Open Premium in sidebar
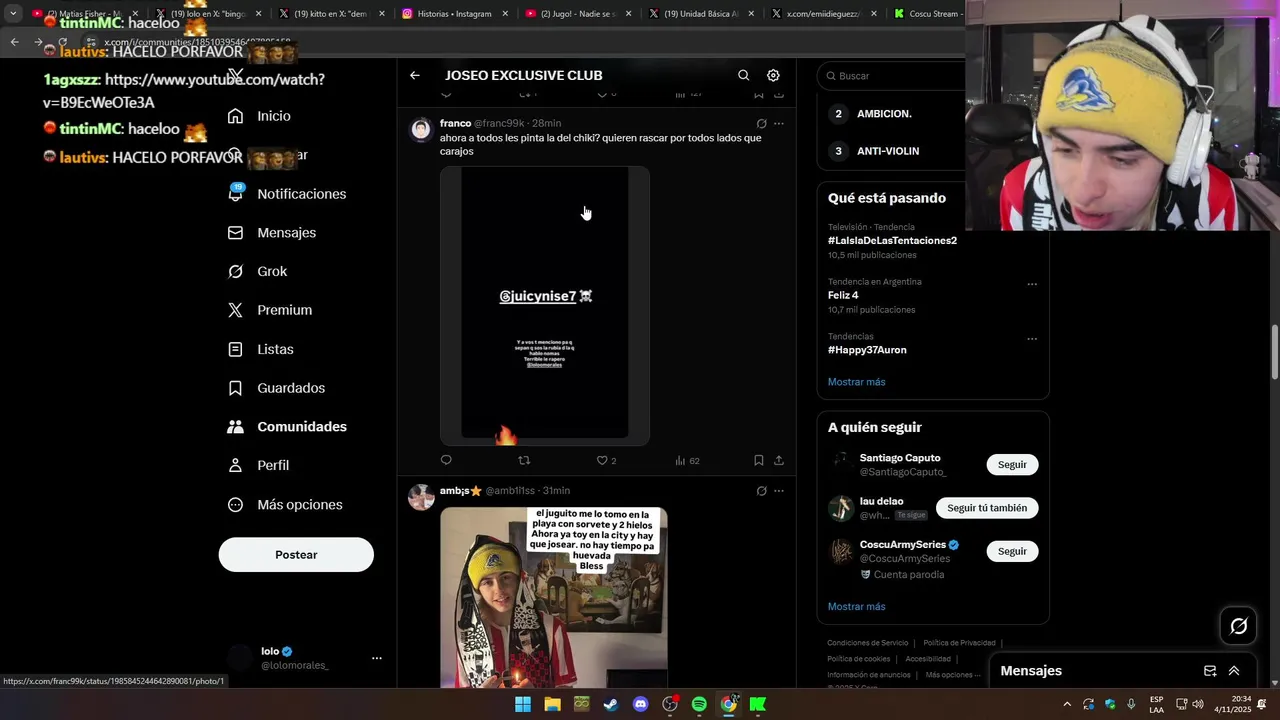1280x720 pixels. (270, 310)
